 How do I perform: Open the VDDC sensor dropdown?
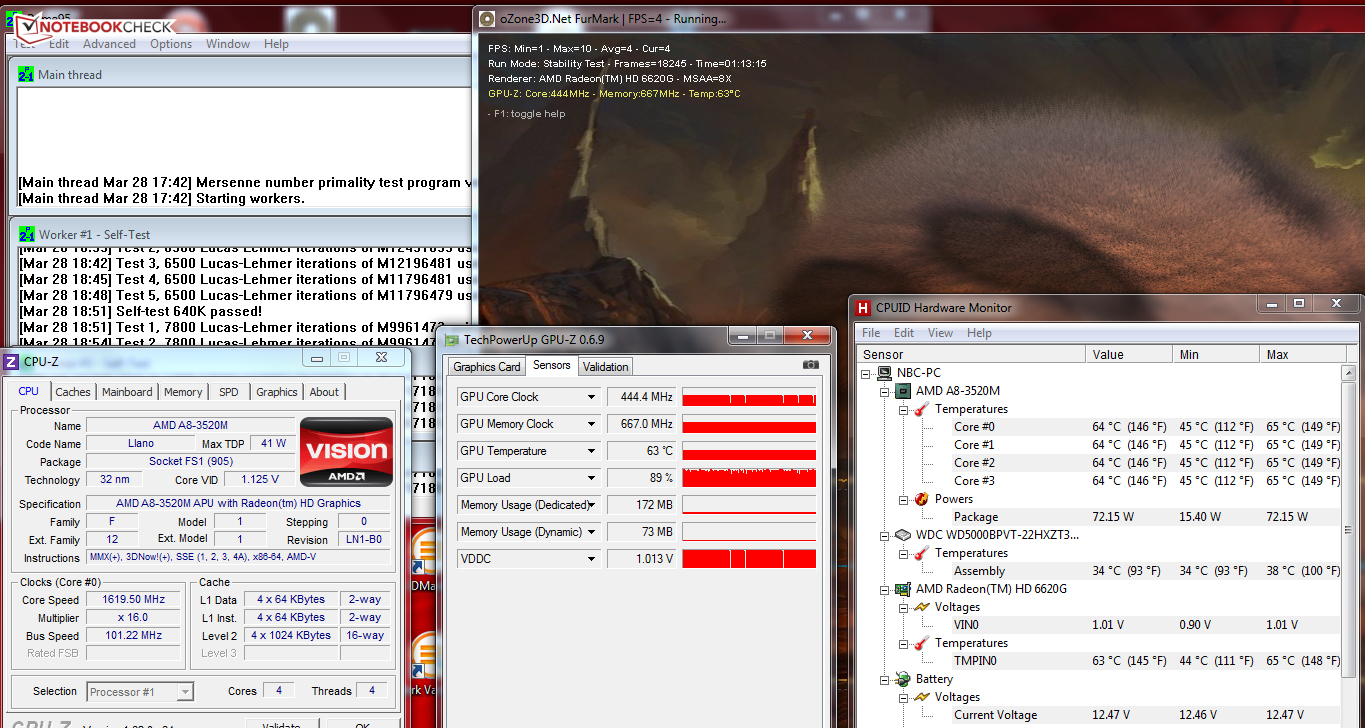591,559
